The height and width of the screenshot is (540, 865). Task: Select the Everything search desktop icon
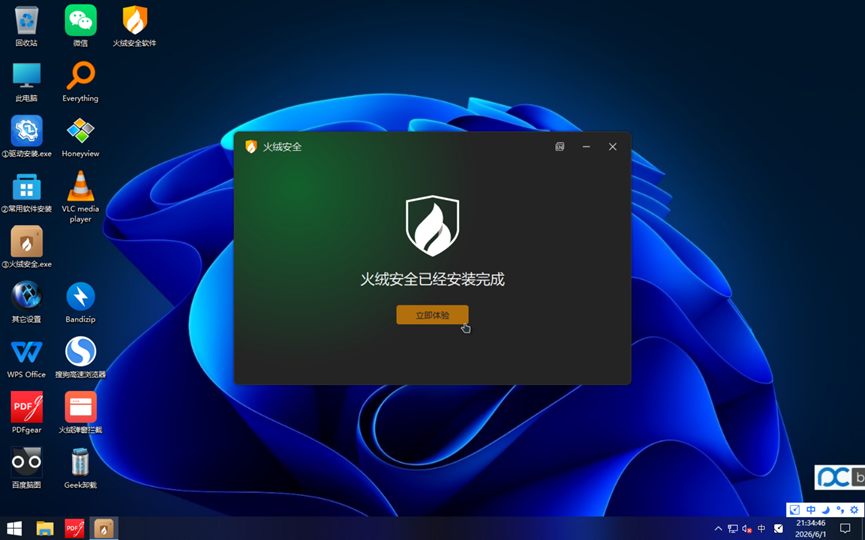click(x=81, y=82)
